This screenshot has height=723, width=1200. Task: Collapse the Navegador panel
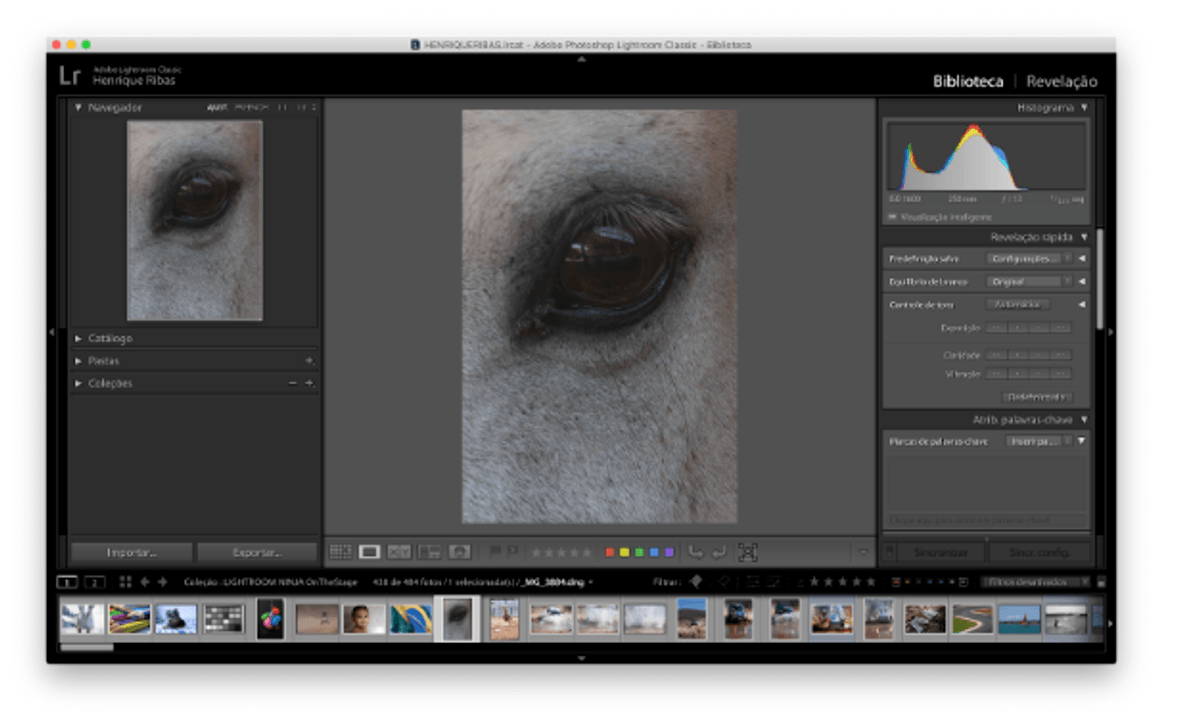(79, 107)
